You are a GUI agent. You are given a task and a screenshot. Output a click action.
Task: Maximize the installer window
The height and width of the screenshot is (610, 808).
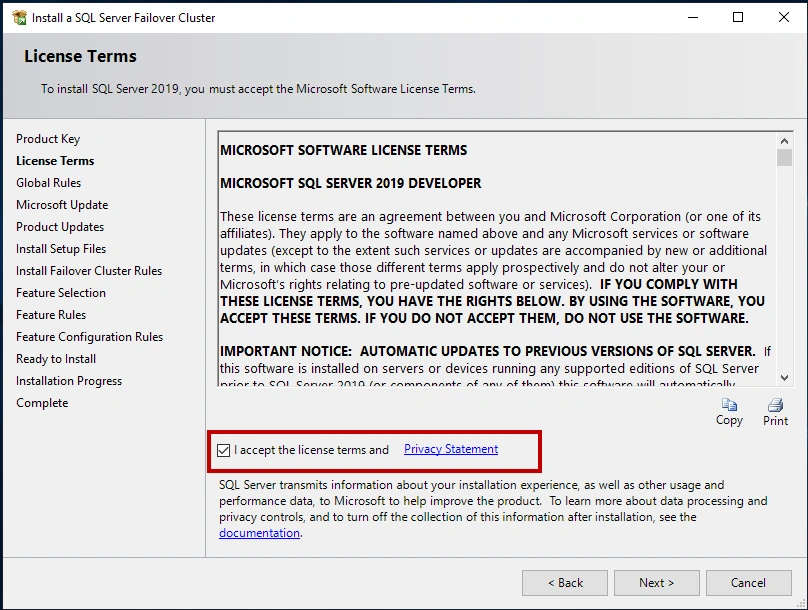[x=738, y=18]
